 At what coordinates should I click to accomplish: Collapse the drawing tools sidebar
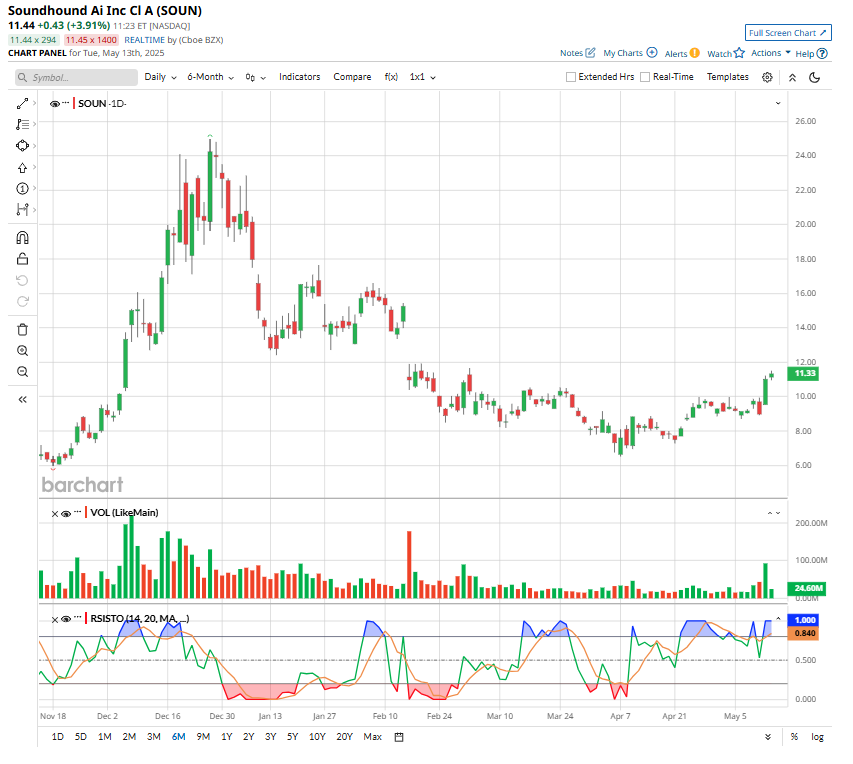coord(22,399)
